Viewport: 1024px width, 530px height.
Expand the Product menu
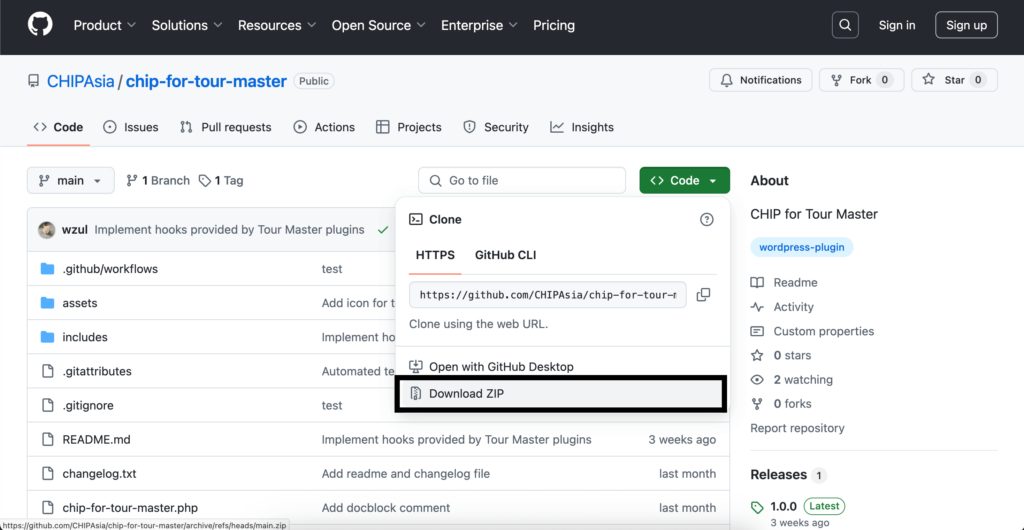(104, 25)
